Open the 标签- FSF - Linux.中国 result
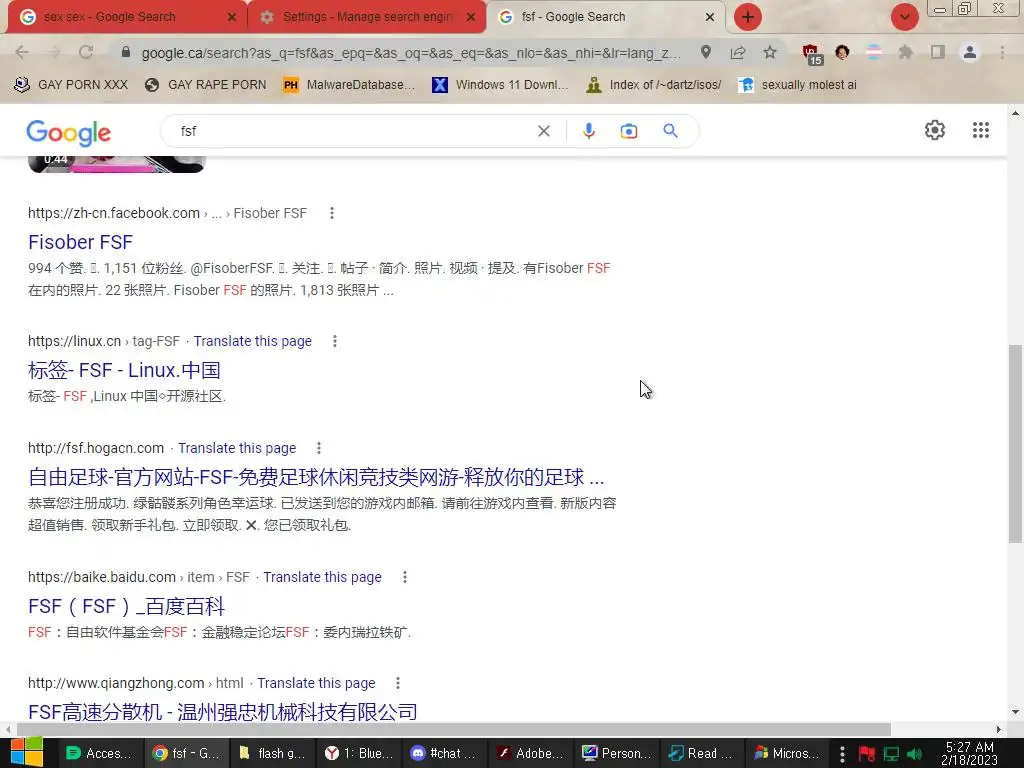 124,370
